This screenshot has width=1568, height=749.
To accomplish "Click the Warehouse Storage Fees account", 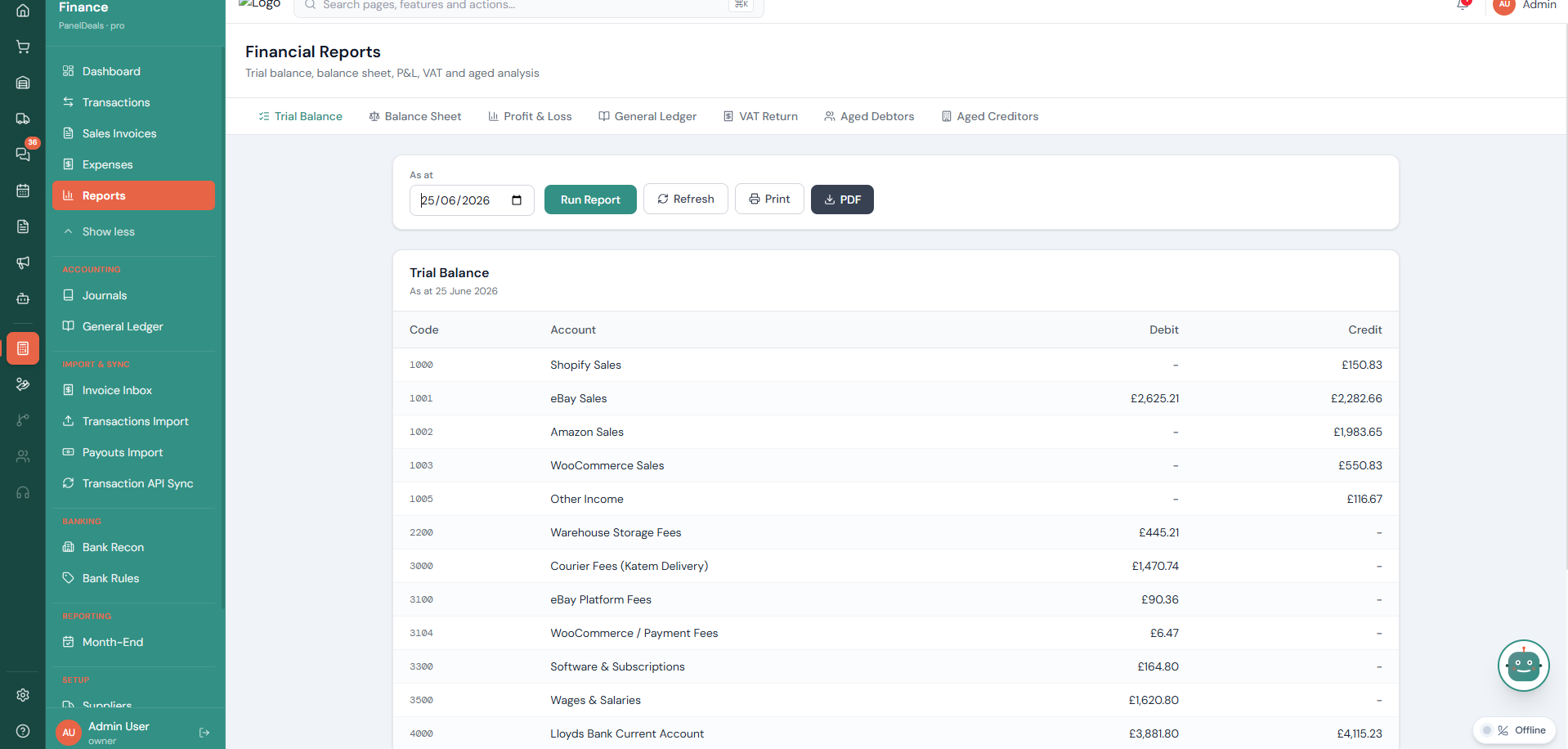I will coord(616,532).
